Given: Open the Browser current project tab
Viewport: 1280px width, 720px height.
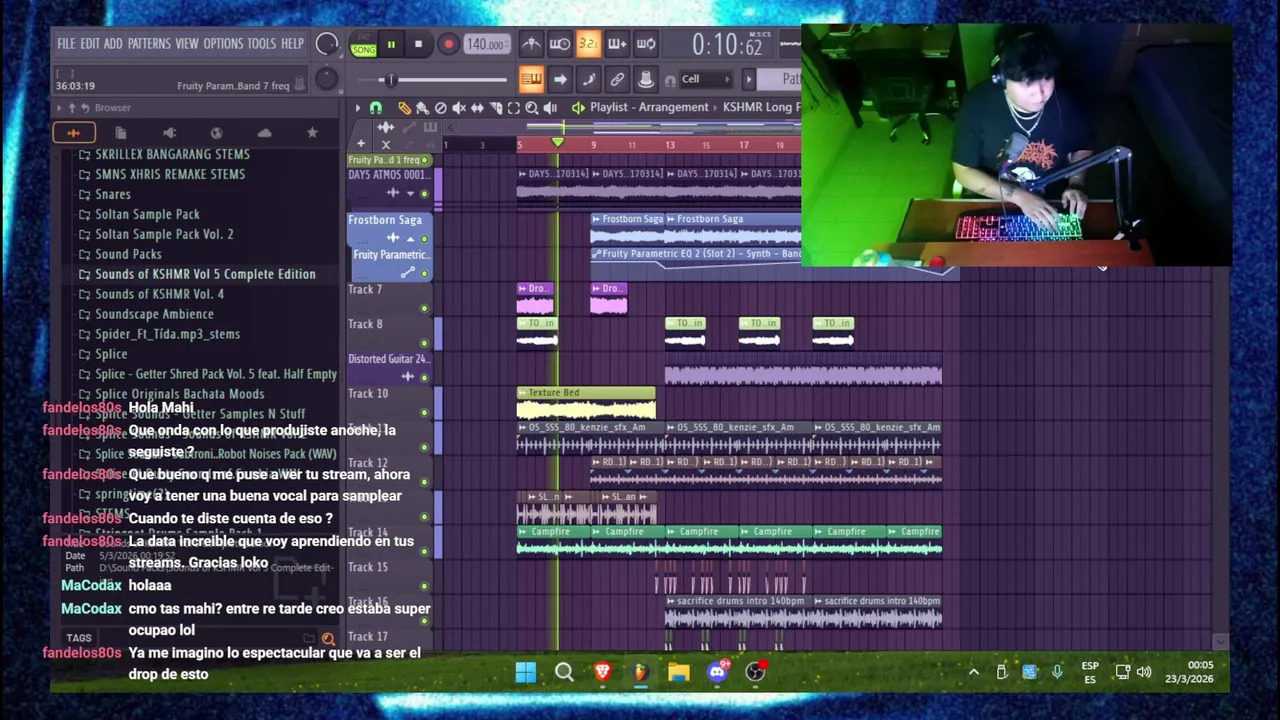Looking at the screenshot, I should point(121,132).
